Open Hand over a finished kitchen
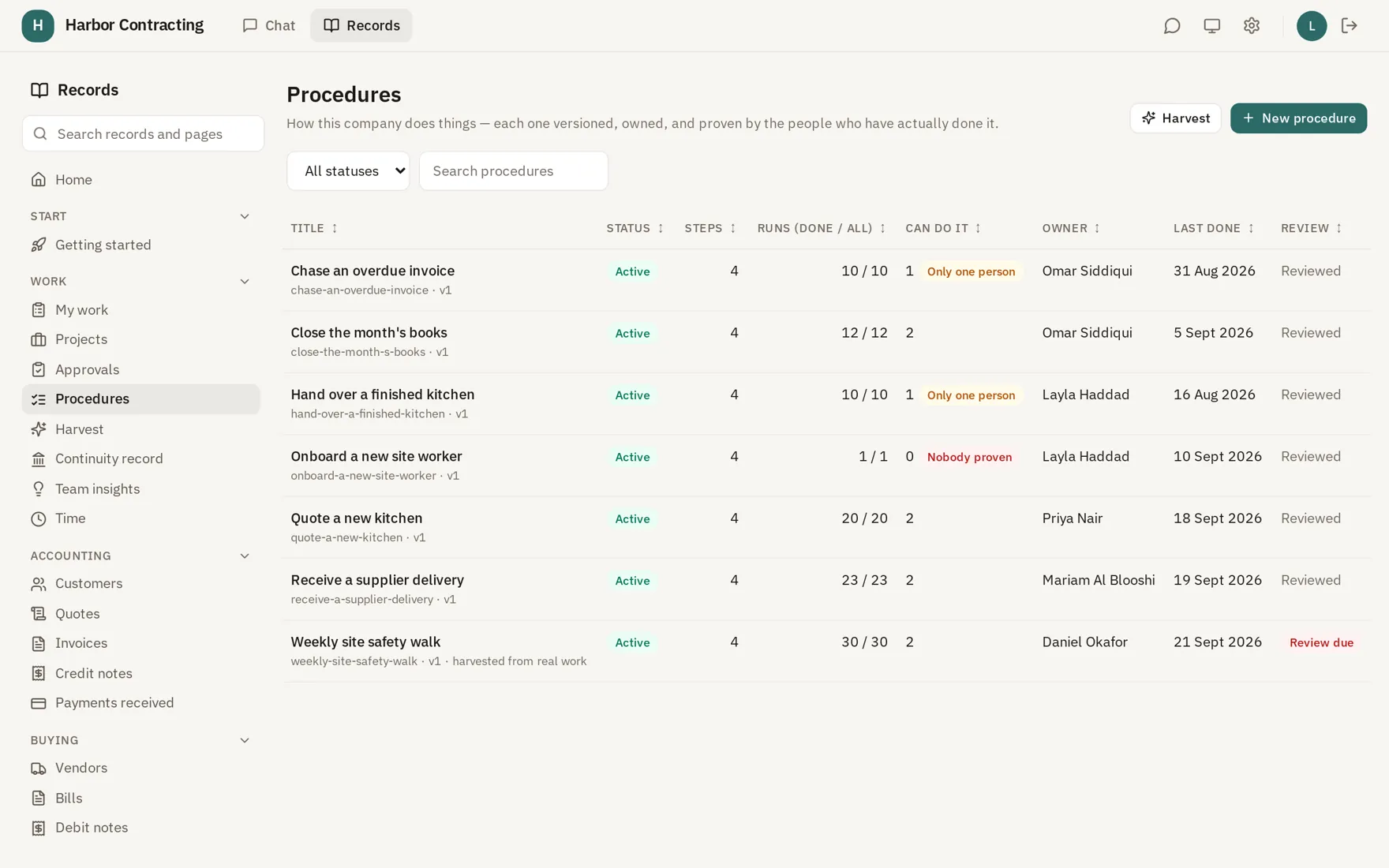 click(383, 395)
